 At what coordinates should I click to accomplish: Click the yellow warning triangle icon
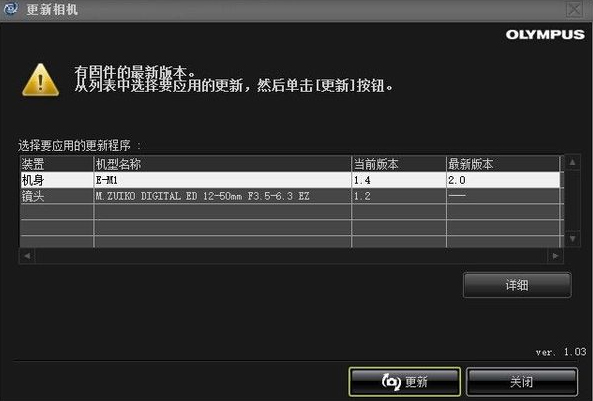pos(40,80)
